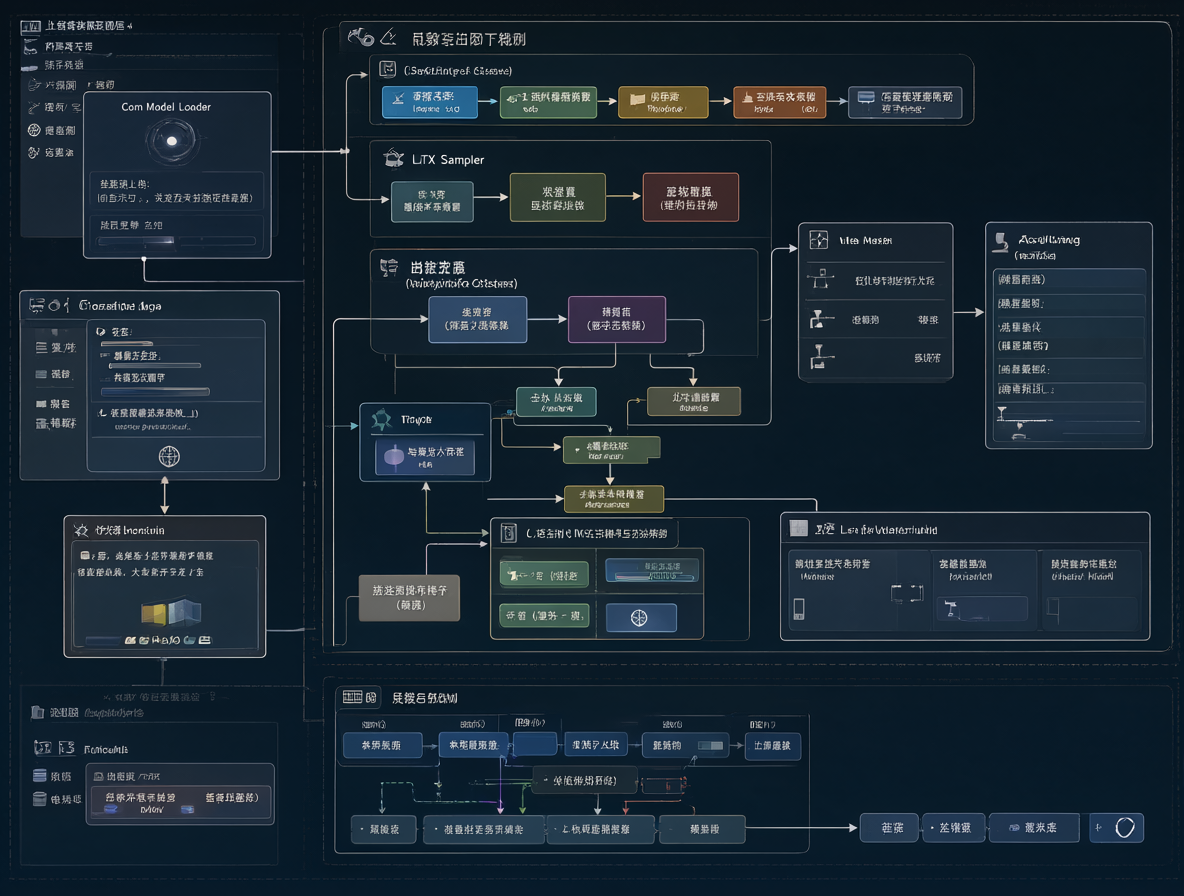The width and height of the screenshot is (1184, 896).
Task: Click the bright blue node in the top pipeline row
Action: click(x=430, y=102)
